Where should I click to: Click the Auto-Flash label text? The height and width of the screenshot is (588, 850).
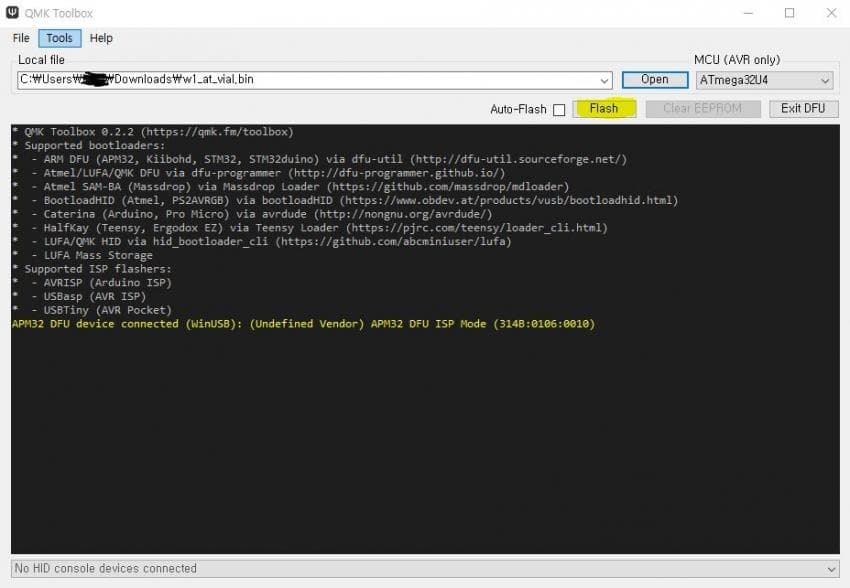point(518,109)
